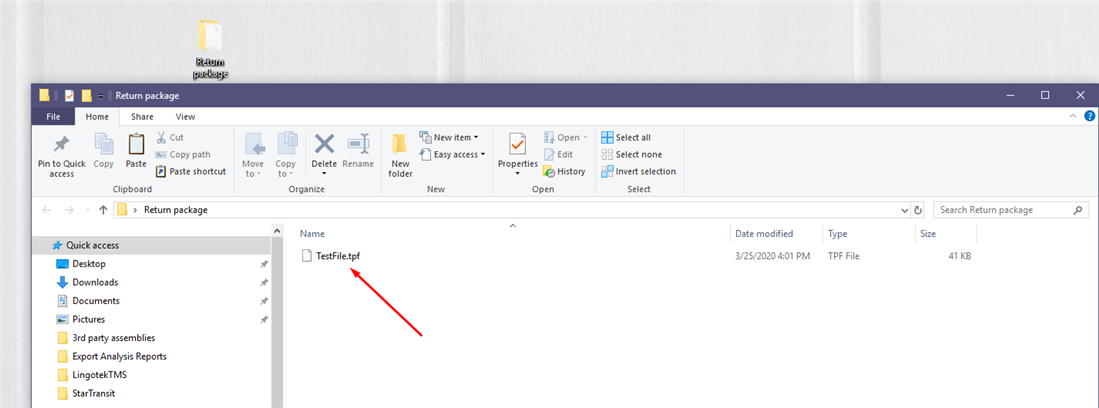Open Recent locations dropdown arrow

coord(87,210)
